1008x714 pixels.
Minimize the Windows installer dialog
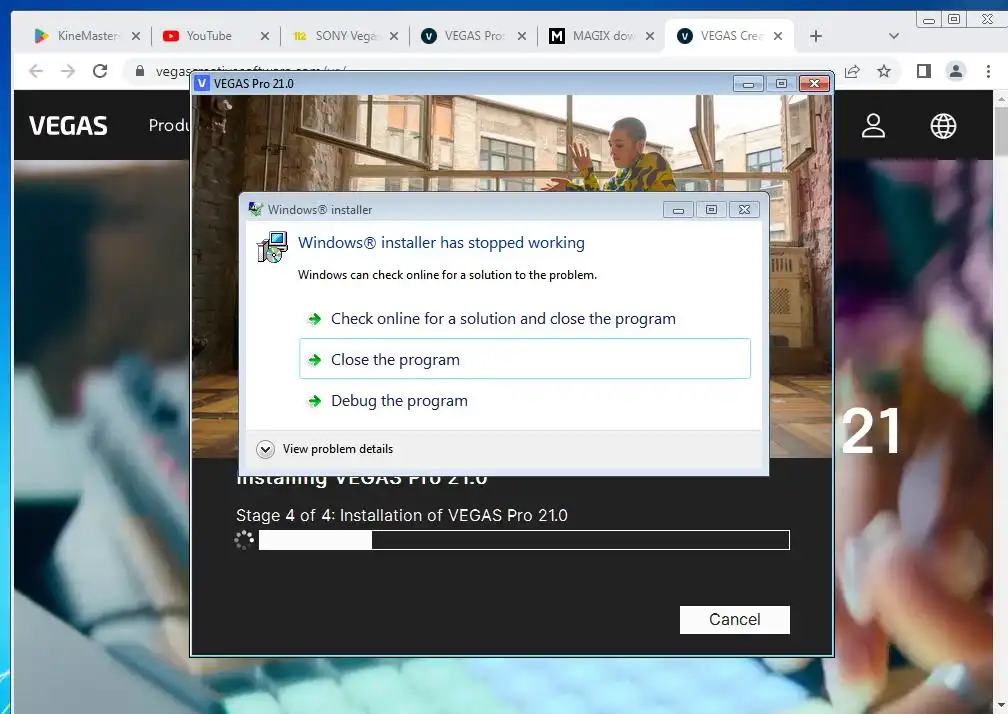[678, 210]
